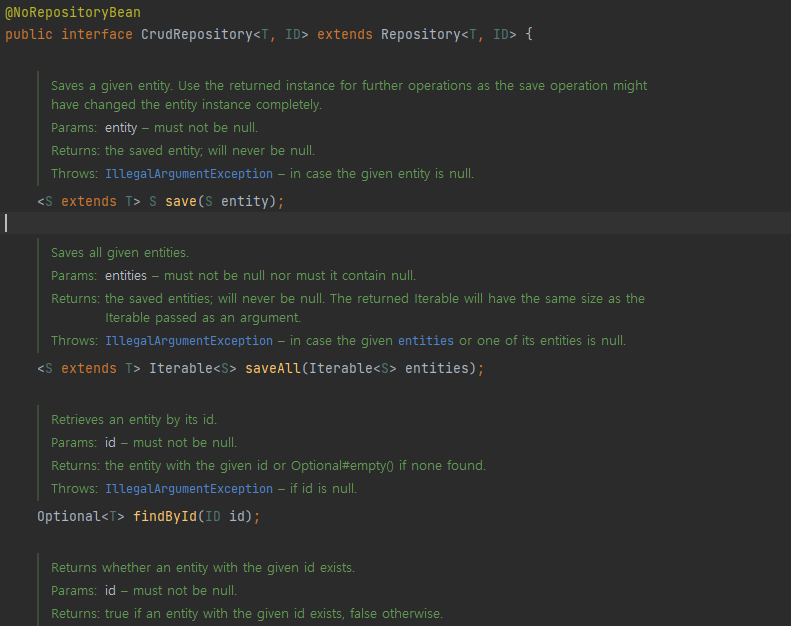Viewport: 791px width, 626px height.
Task: Click the Repository supertype after extends
Action: 421,34
